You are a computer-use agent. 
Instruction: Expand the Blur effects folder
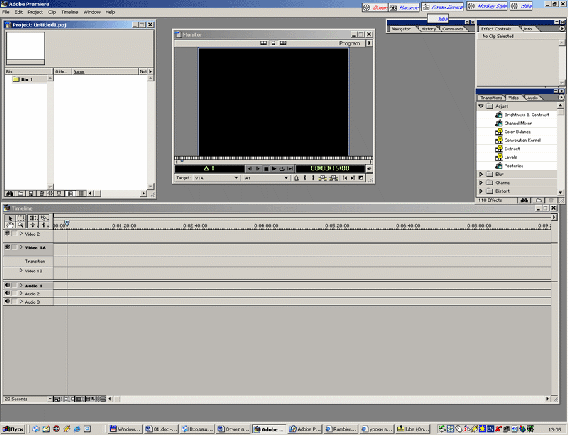tap(481, 174)
